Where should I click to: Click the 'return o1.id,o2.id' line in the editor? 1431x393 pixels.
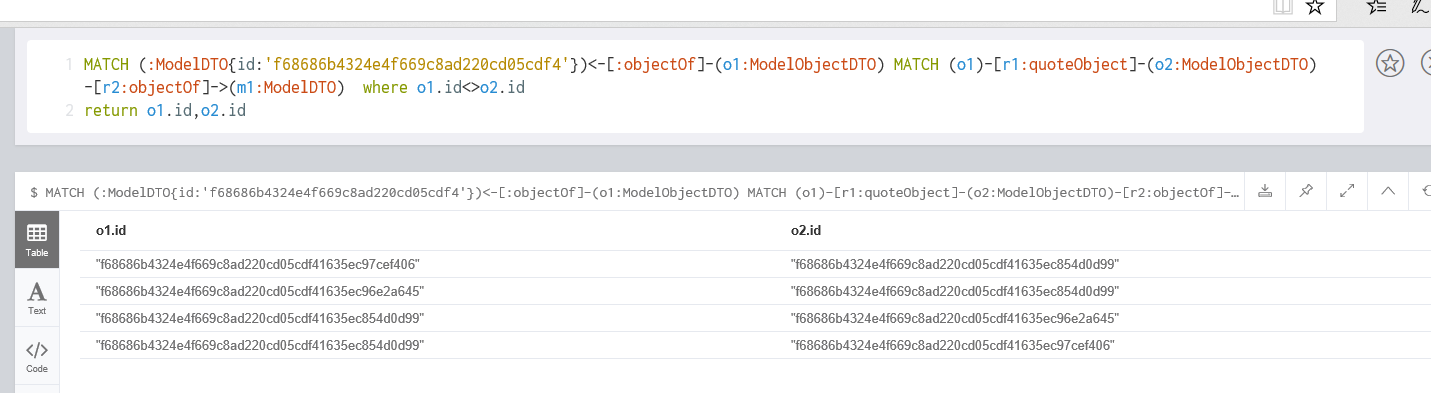pyautogui.click(x=165, y=111)
